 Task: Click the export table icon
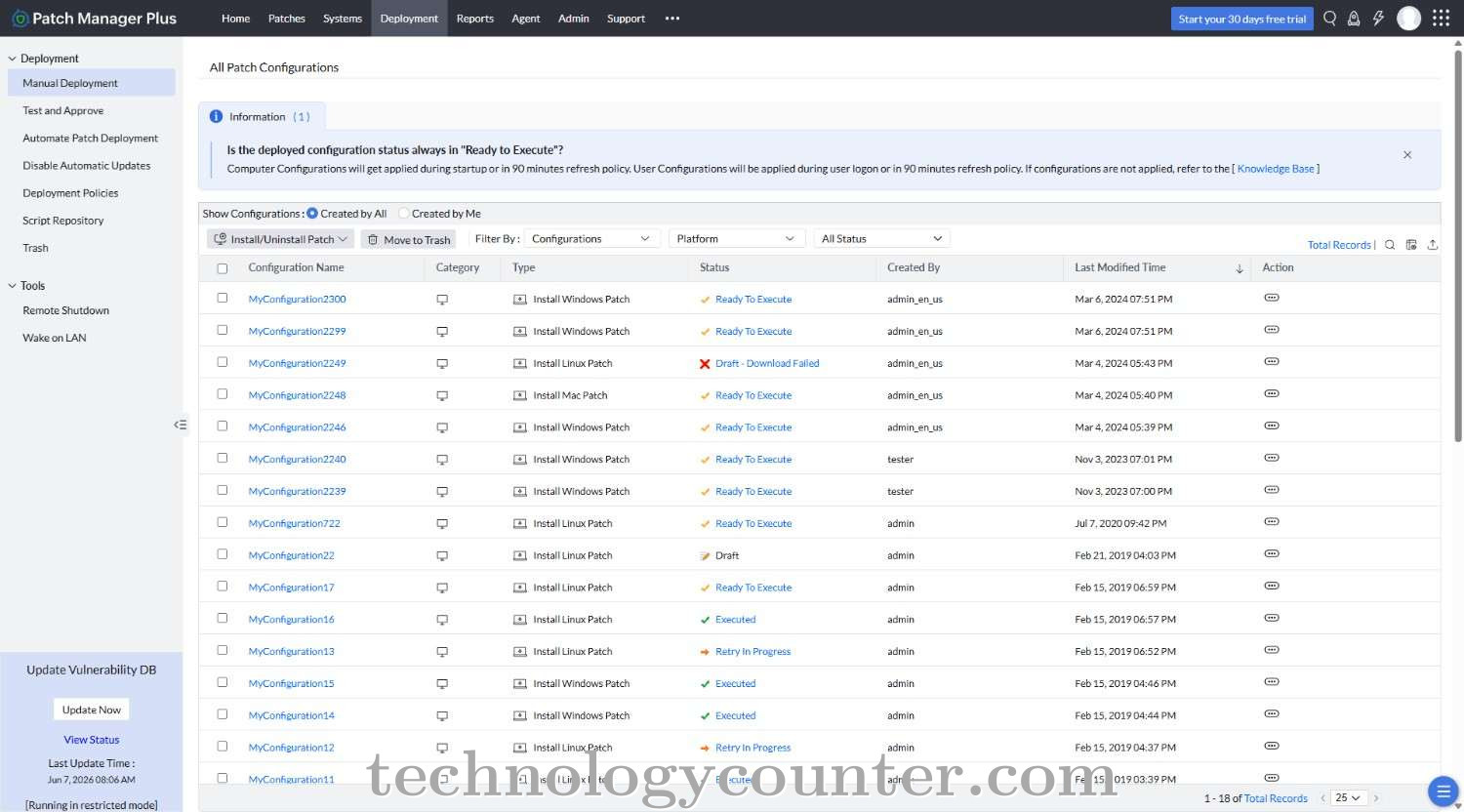point(1433,245)
